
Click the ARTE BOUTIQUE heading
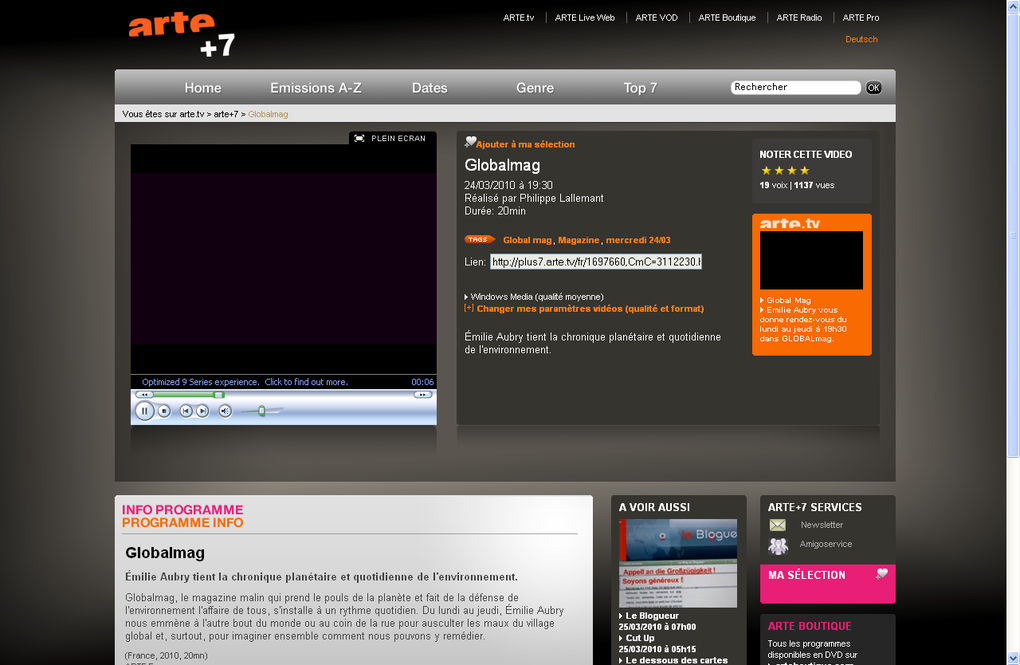809,626
